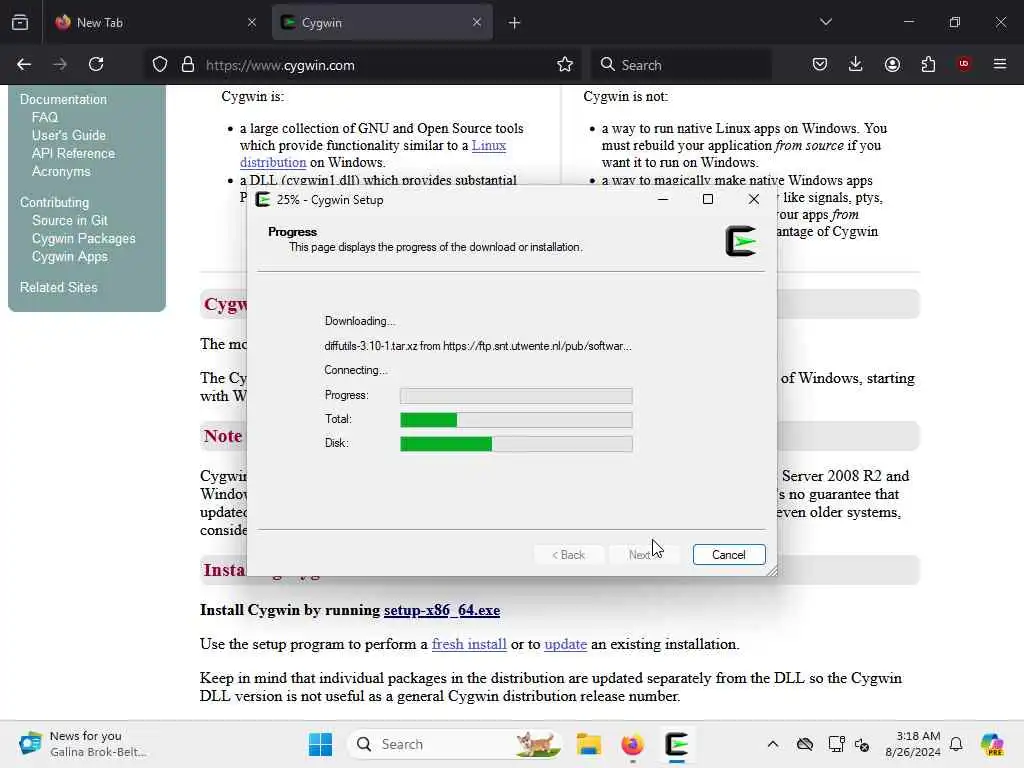Open notifications bell icon
Screen dimensions: 1024x768
[956, 744]
